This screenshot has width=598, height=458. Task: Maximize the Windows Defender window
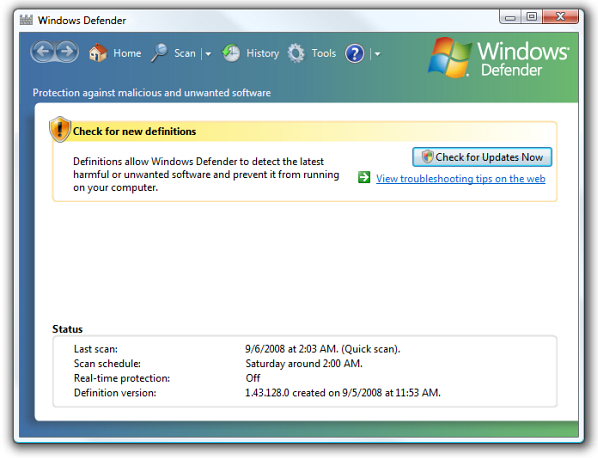(532, 17)
